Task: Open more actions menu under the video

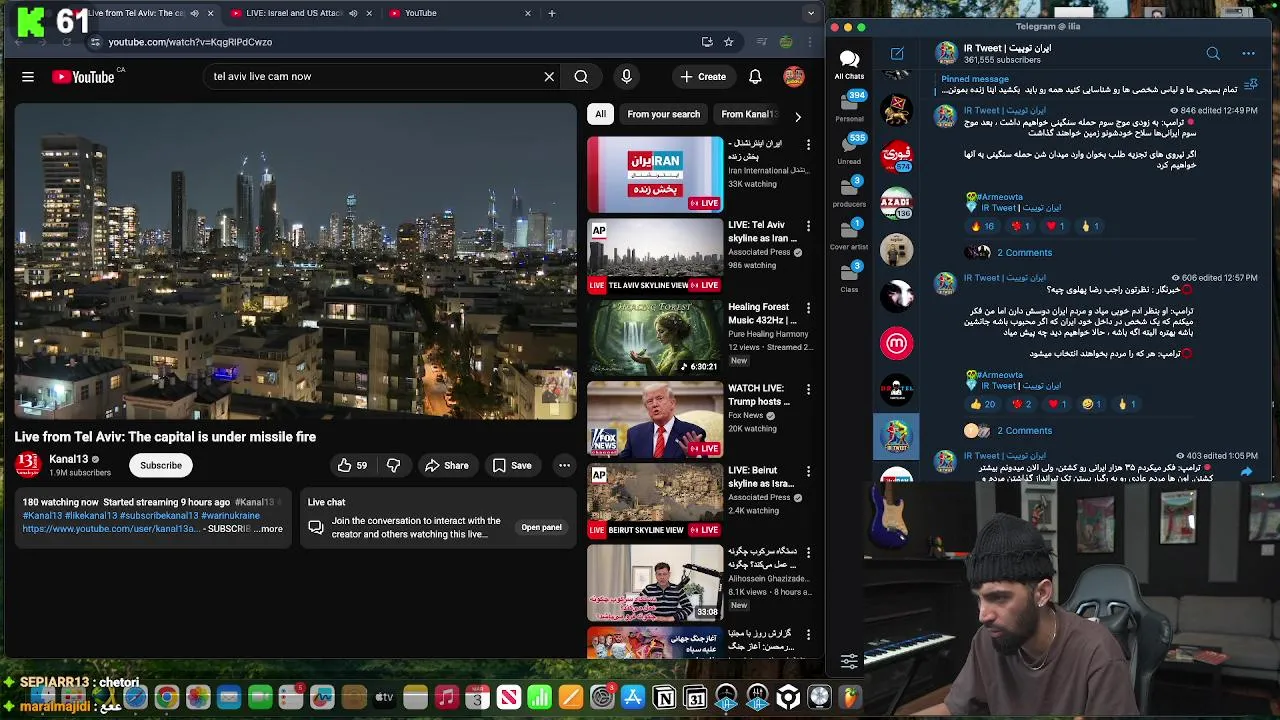Action: [x=564, y=465]
